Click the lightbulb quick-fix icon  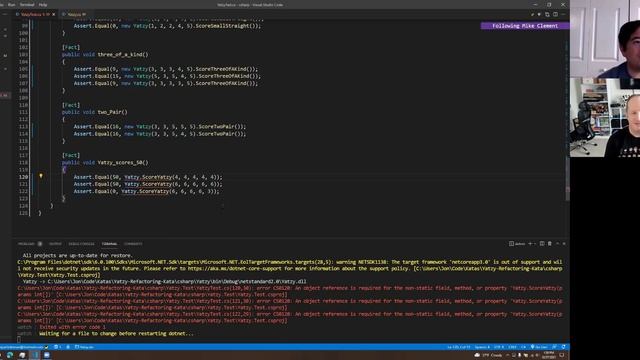41,176
